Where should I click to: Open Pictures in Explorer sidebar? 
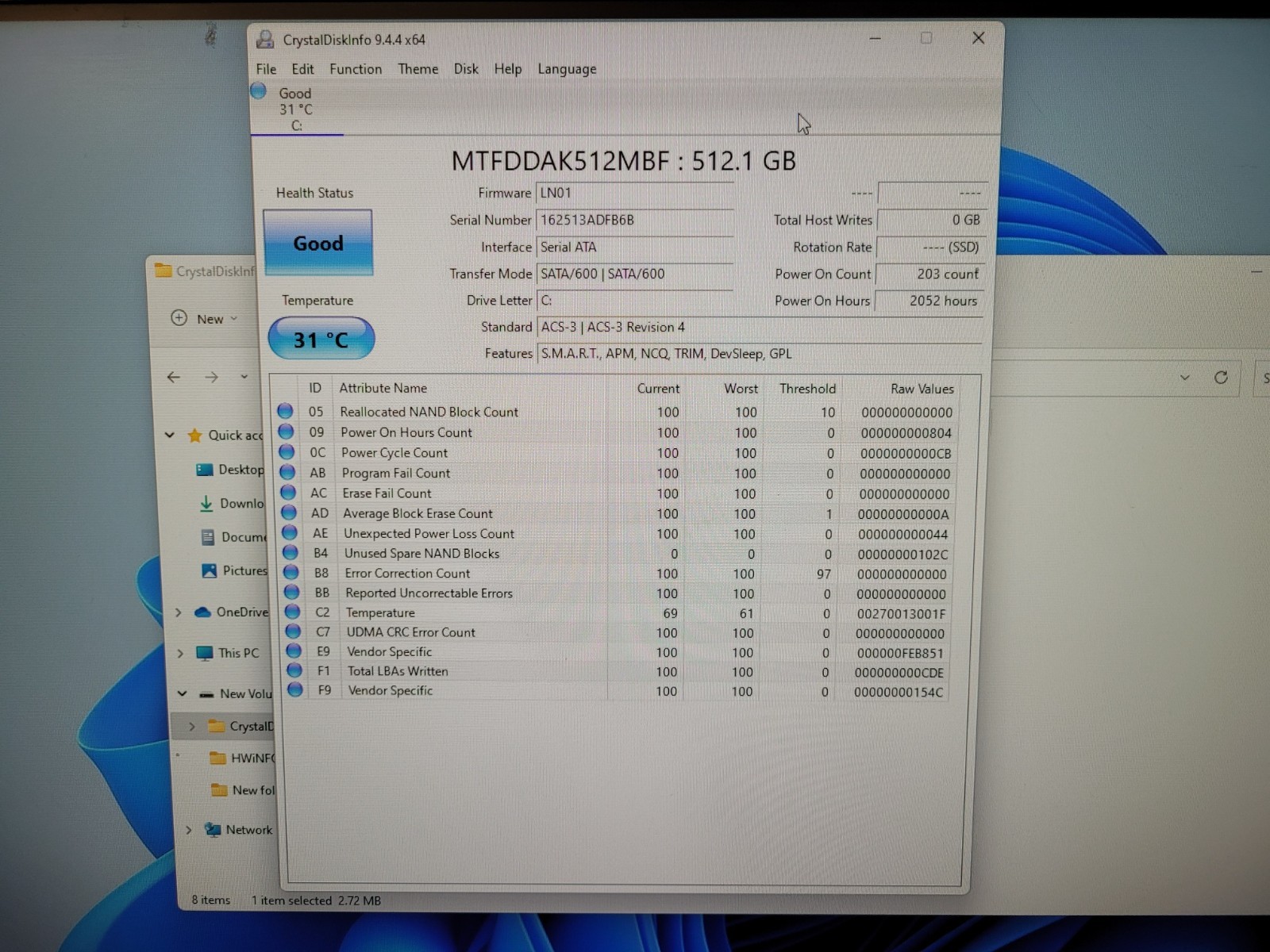(235, 570)
